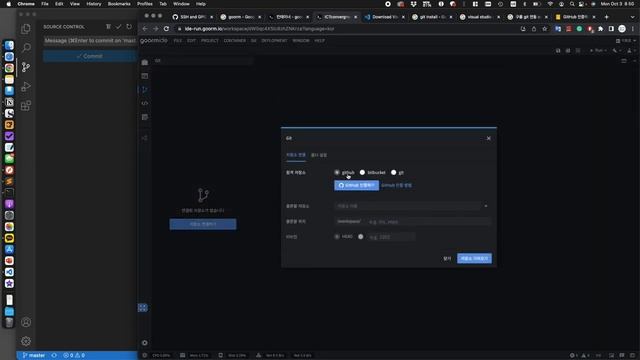
Task: Open goormide DEPLOYMENT menu
Action: coord(274,41)
